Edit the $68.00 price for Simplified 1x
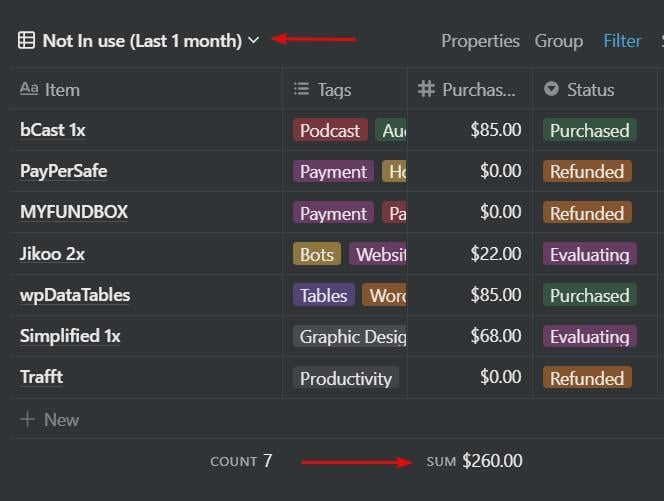Screen dimensions: 664x501 tap(496, 336)
